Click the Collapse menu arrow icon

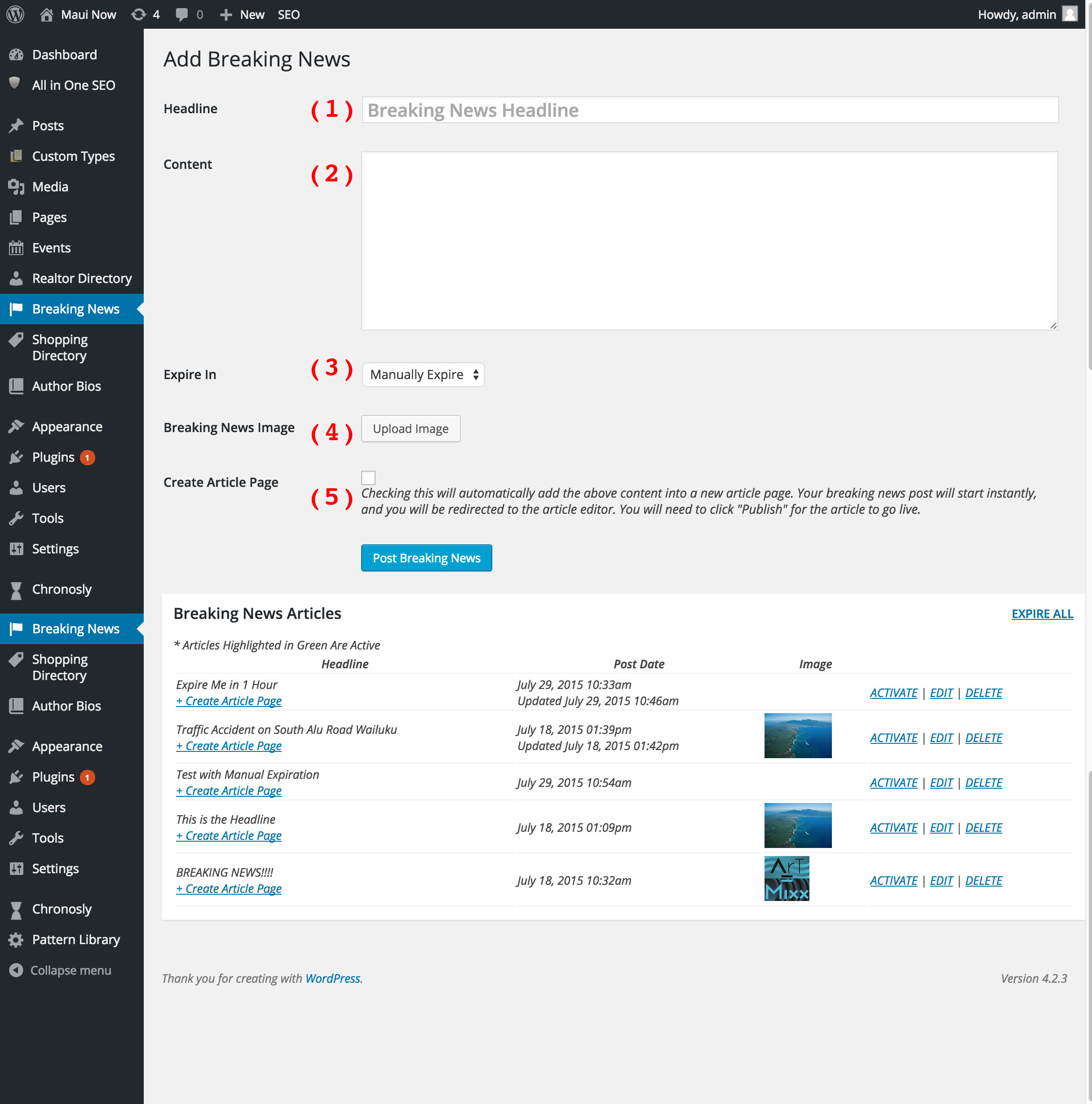point(16,970)
